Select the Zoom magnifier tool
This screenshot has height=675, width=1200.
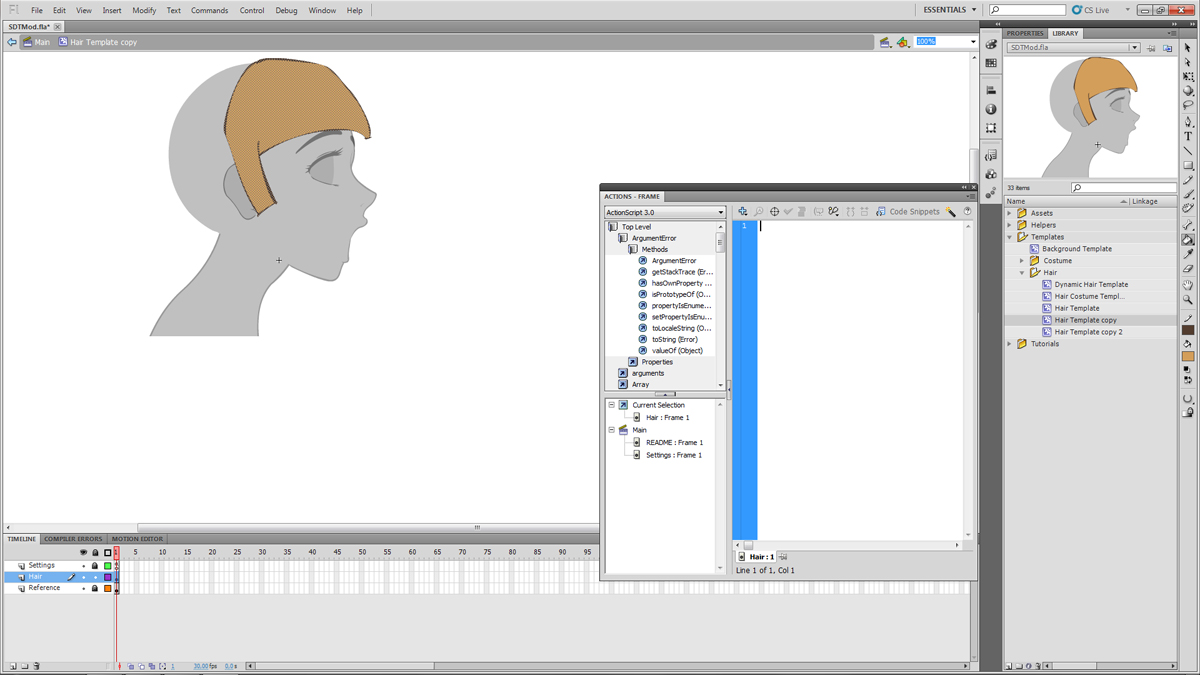pos(1188,300)
